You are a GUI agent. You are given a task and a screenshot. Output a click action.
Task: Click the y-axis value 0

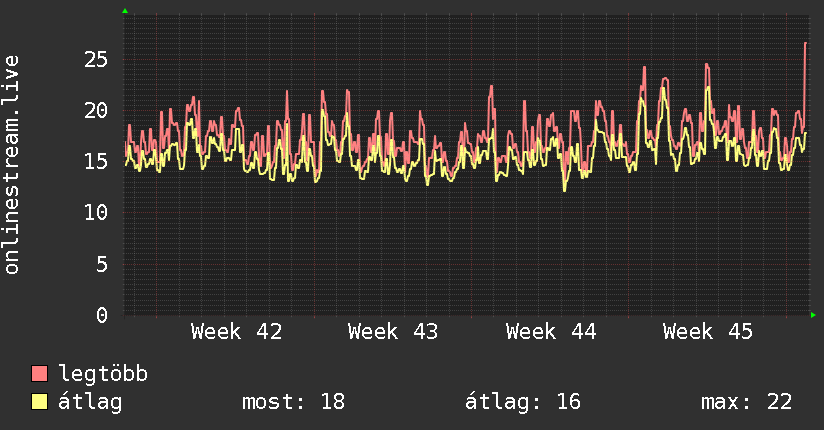102,315
